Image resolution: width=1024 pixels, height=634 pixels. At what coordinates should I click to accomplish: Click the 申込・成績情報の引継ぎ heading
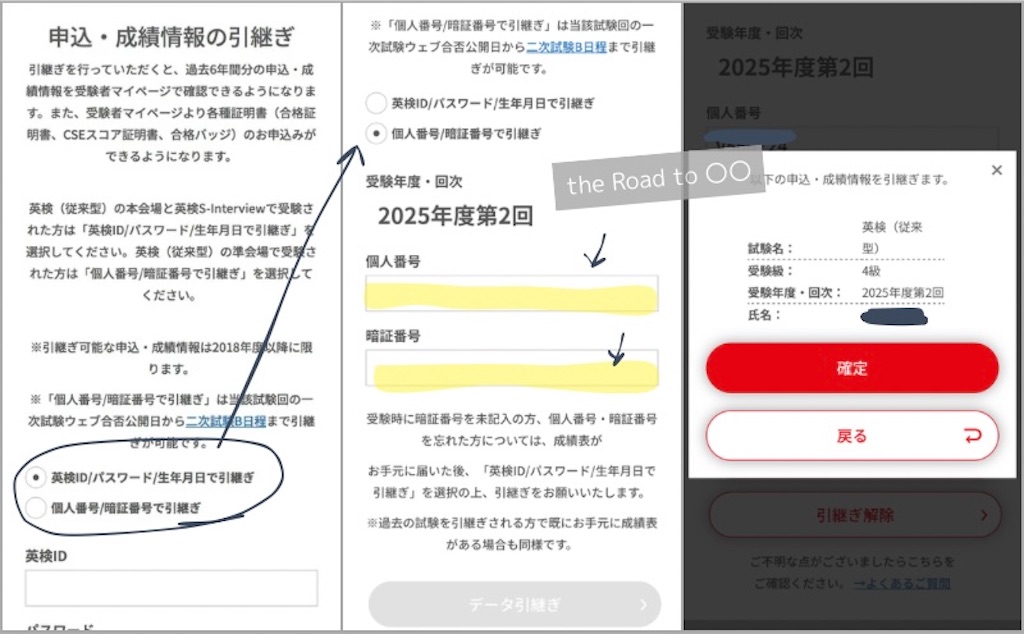point(171,37)
